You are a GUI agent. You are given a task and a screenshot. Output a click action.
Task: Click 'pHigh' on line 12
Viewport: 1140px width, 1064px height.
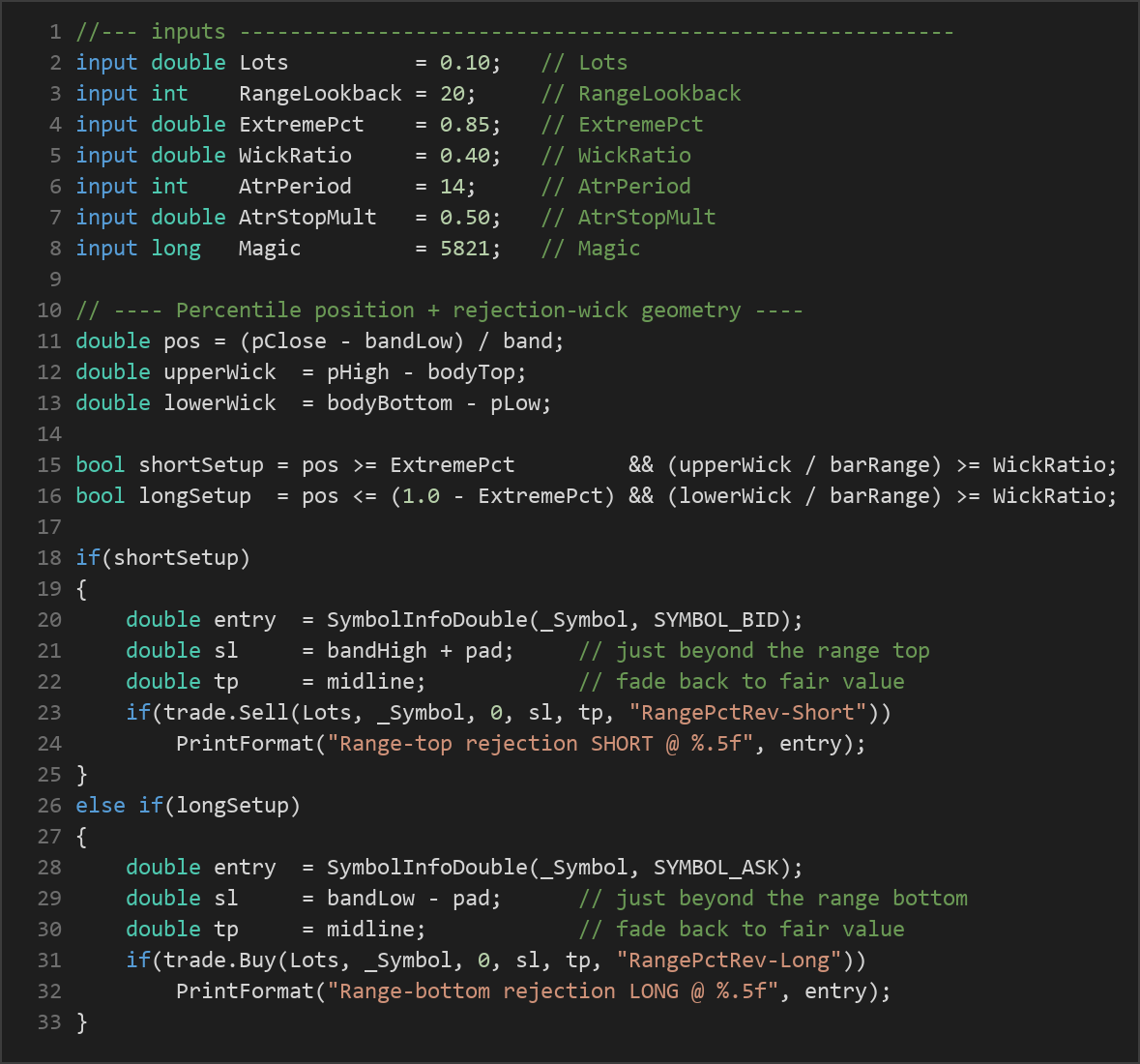pyautogui.click(x=358, y=372)
